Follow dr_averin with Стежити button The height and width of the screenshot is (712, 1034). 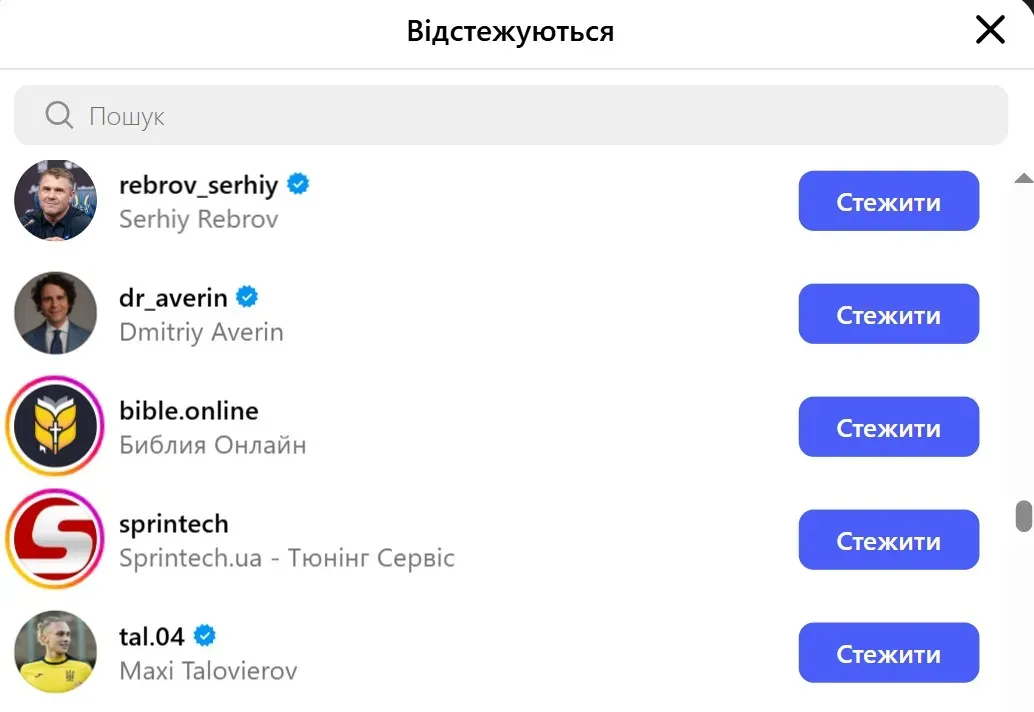[x=888, y=315]
